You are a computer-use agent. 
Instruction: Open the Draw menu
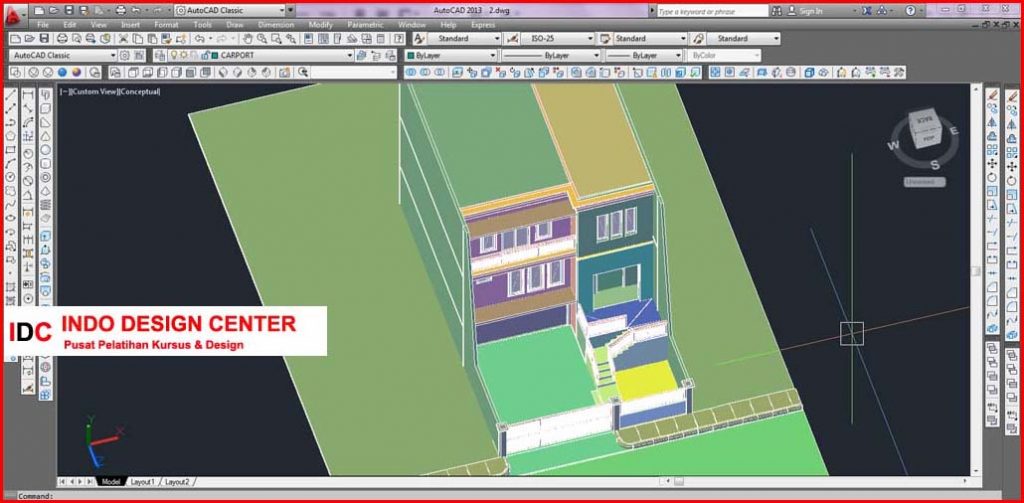(234, 25)
